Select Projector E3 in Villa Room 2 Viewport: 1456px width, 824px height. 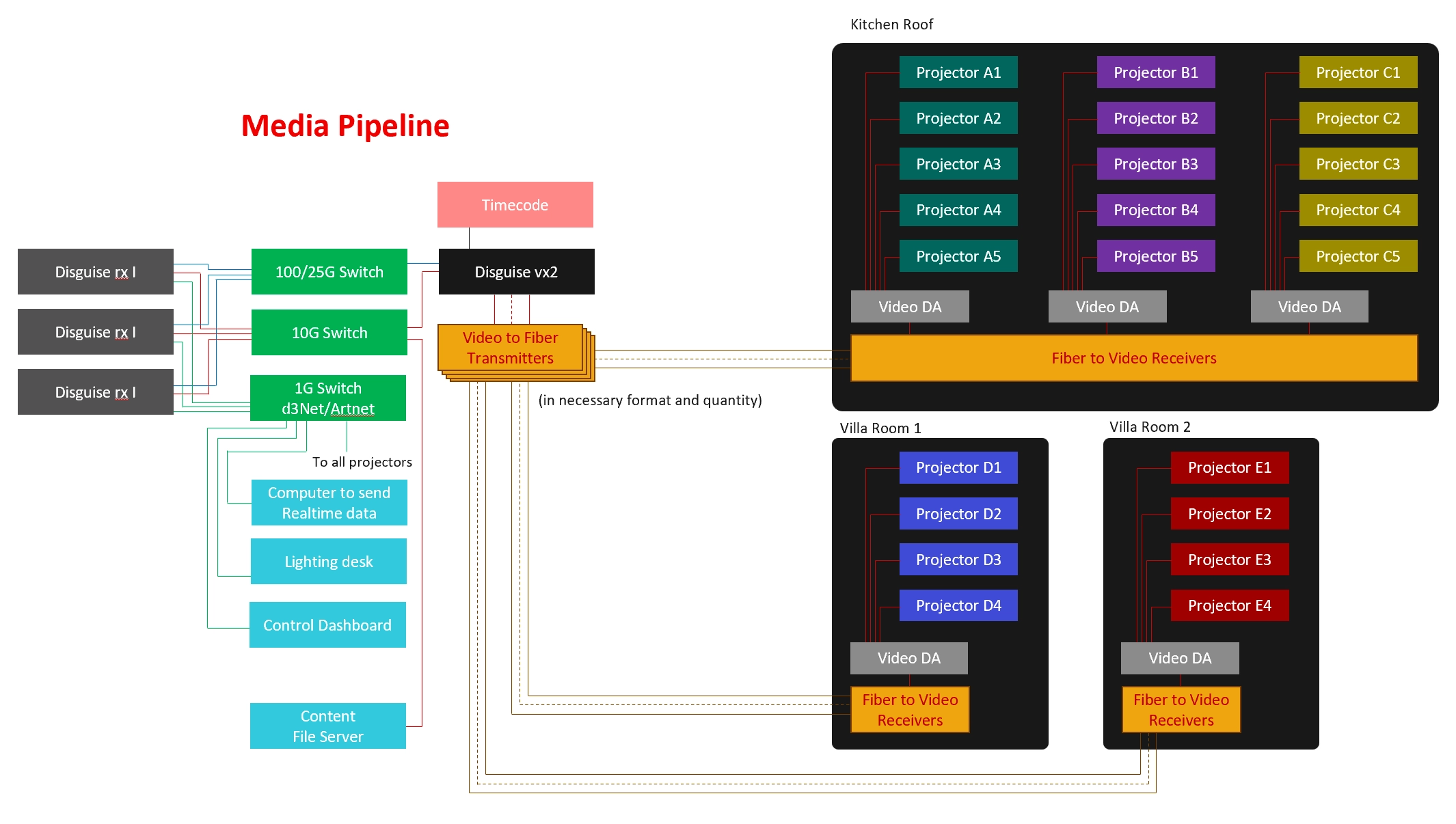[1229, 560]
